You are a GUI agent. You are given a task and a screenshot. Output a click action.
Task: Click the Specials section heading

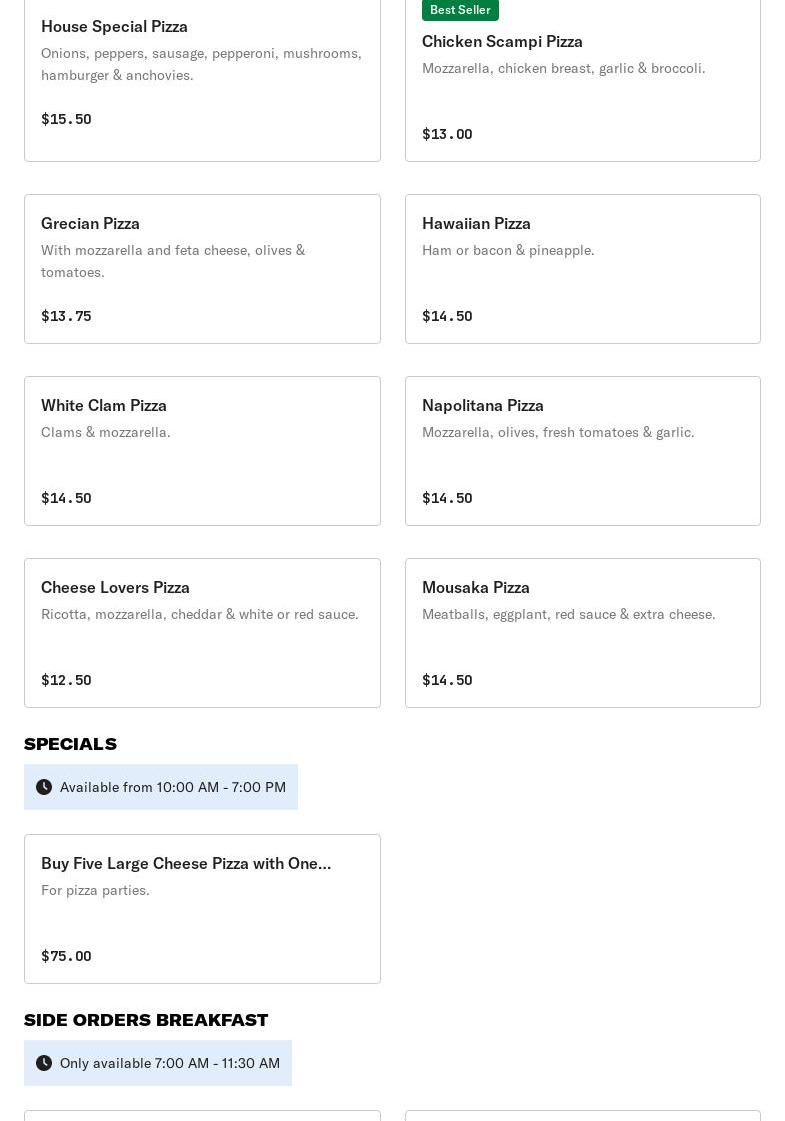click(x=70, y=744)
